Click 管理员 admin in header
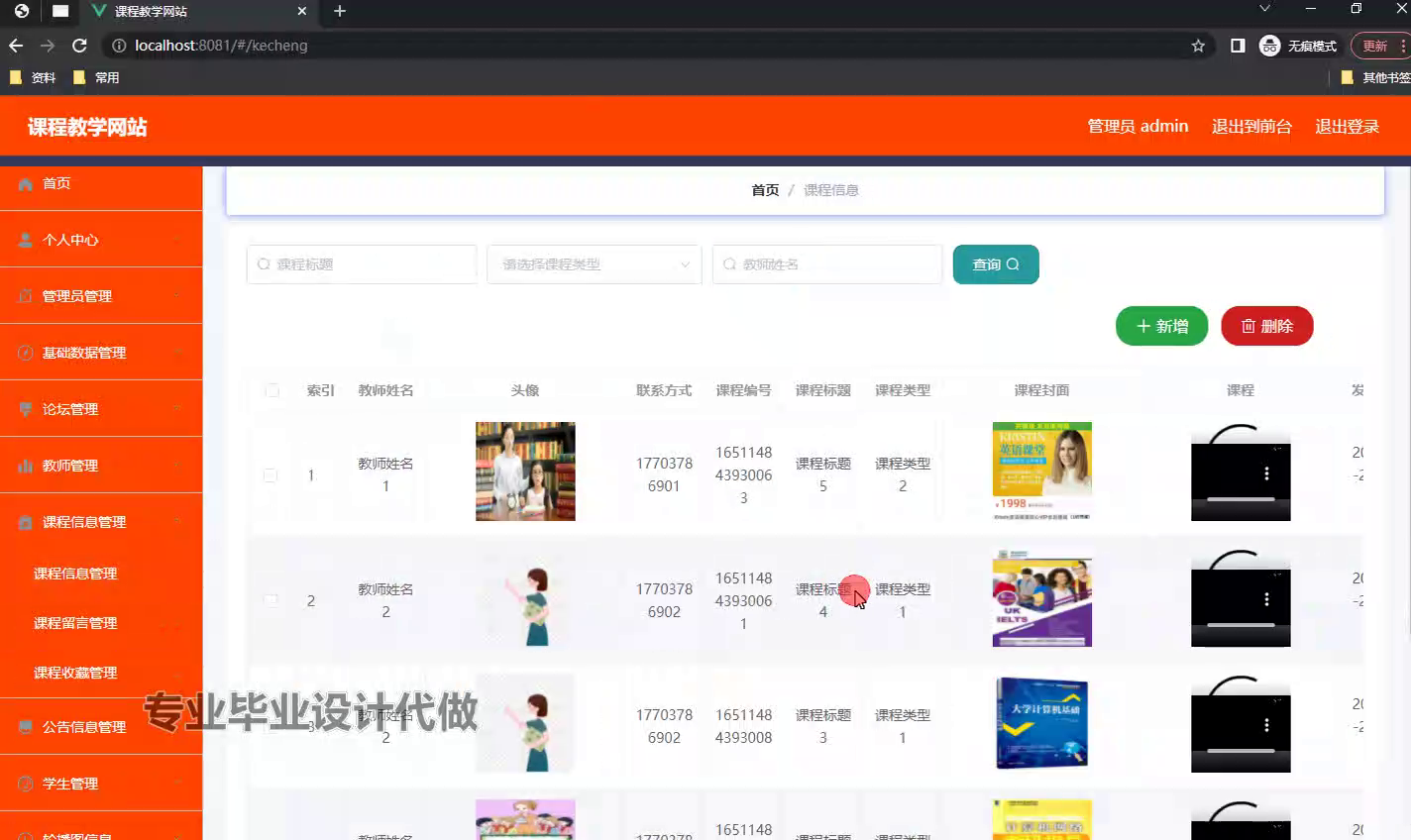The image size is (1411, 840). 1138,126
